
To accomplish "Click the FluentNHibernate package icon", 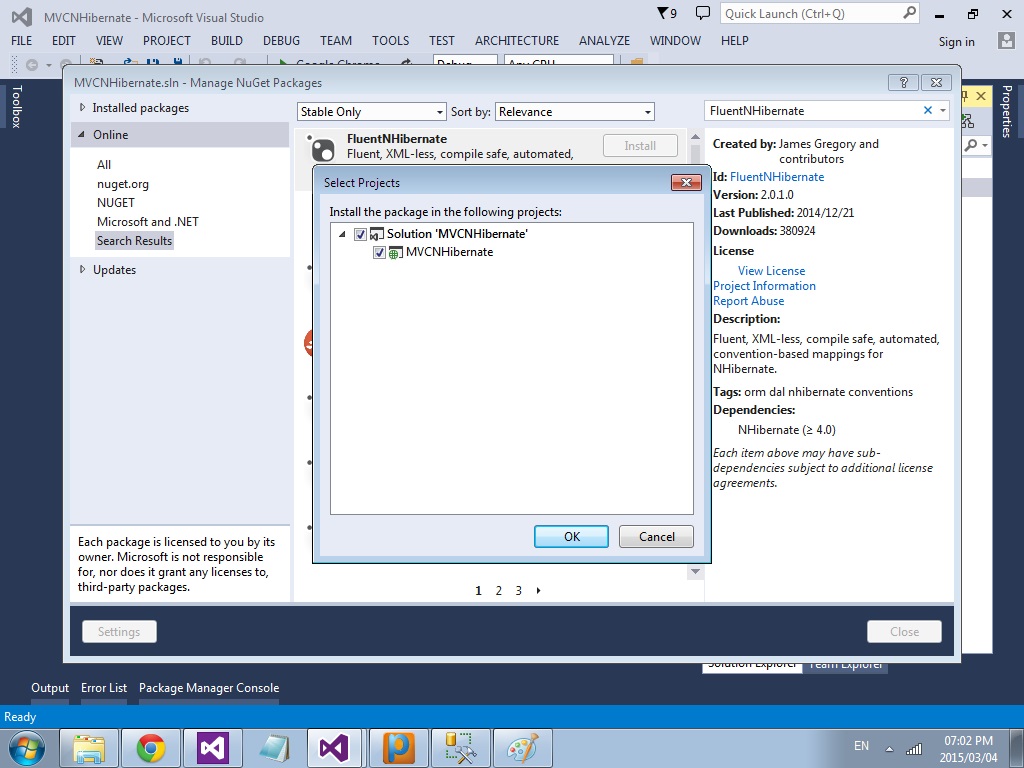I will (x=322, y=150).
